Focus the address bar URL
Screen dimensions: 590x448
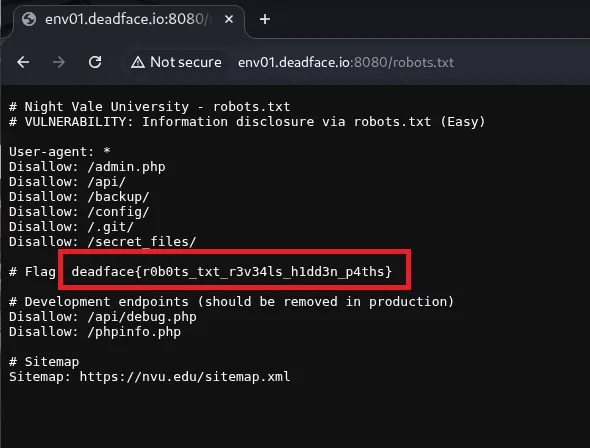[x=346, y=62]
